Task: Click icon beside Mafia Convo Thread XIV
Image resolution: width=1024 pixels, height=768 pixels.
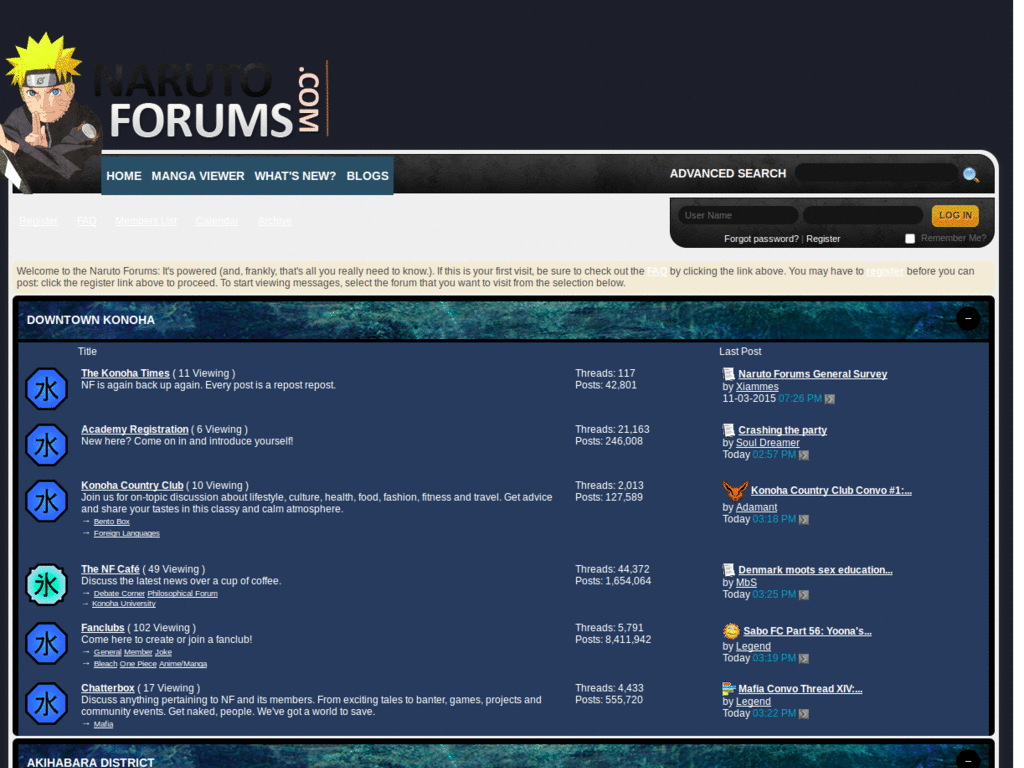Action: [x=729, y=689]
